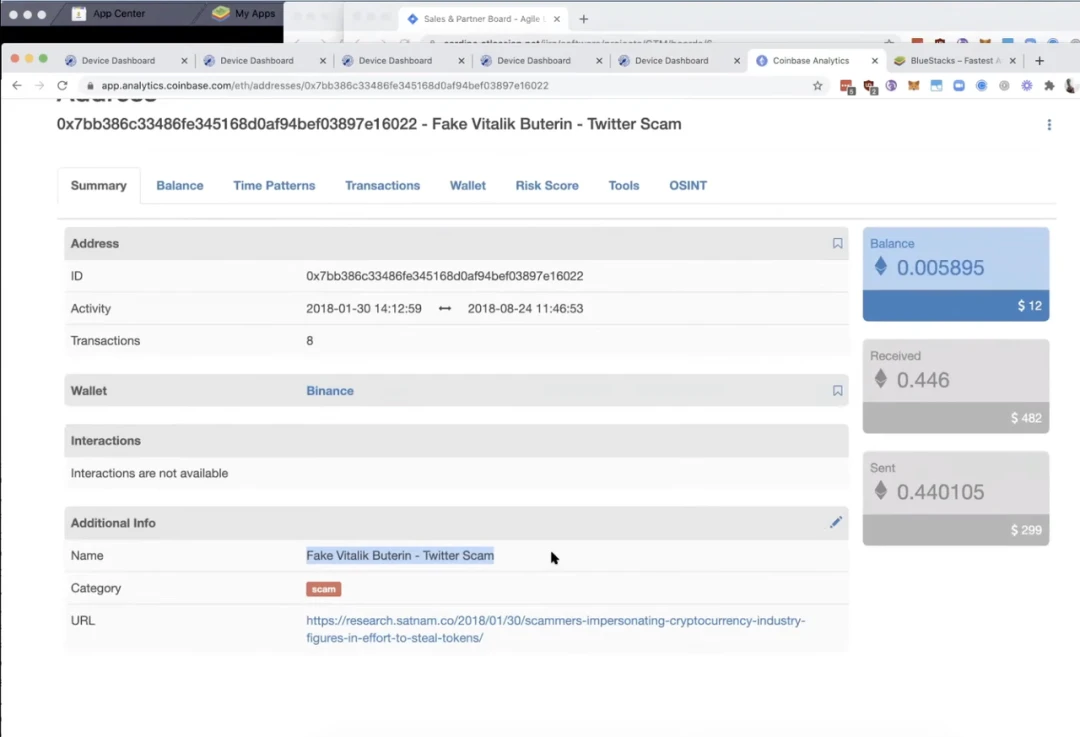The image size is (1080, 737).
Task: Go back to the previous page
Action: click(17, 85)
